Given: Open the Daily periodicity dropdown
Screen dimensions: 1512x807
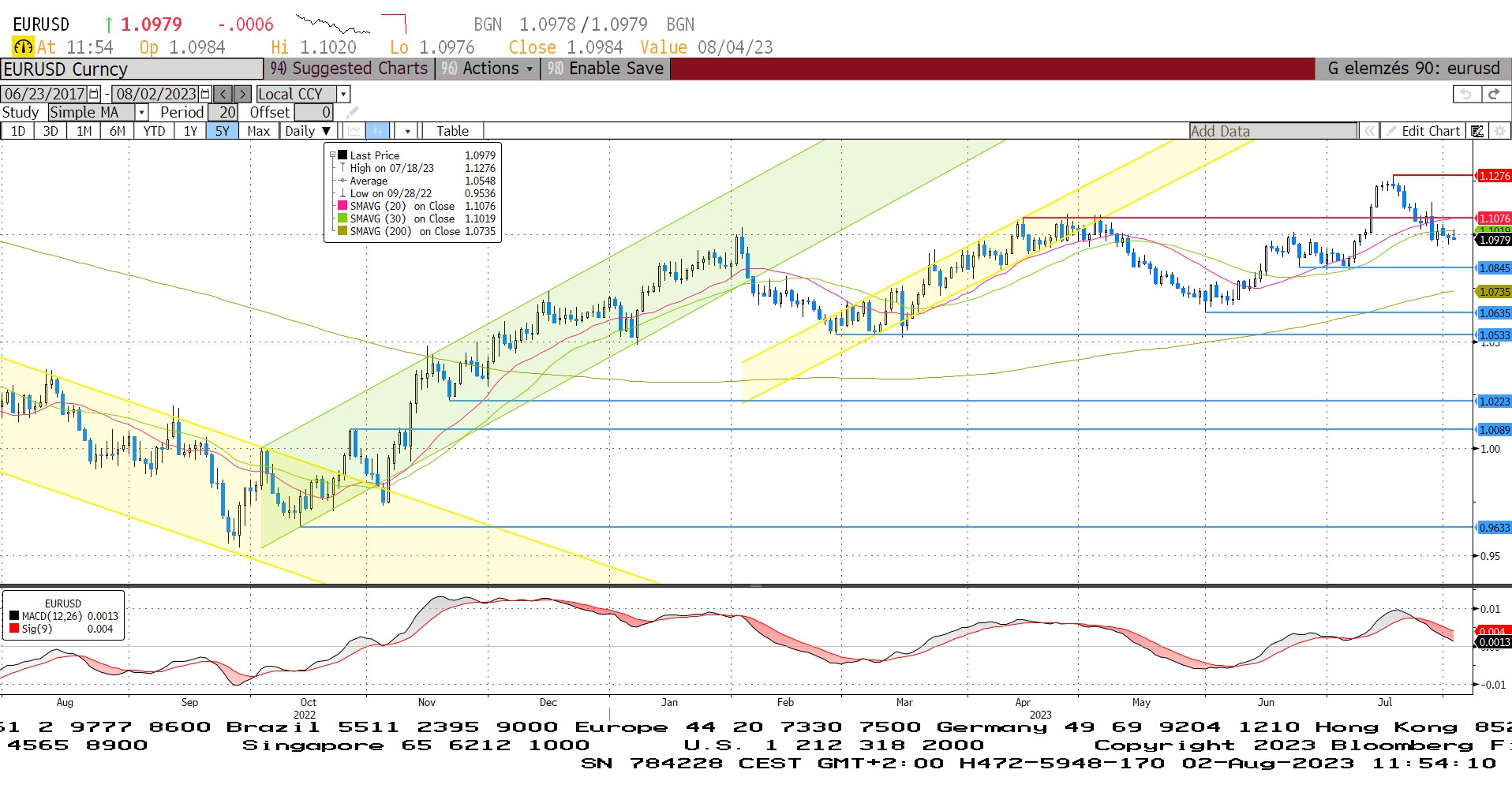Looking at the screenshot, I should (x=308, y=131).
